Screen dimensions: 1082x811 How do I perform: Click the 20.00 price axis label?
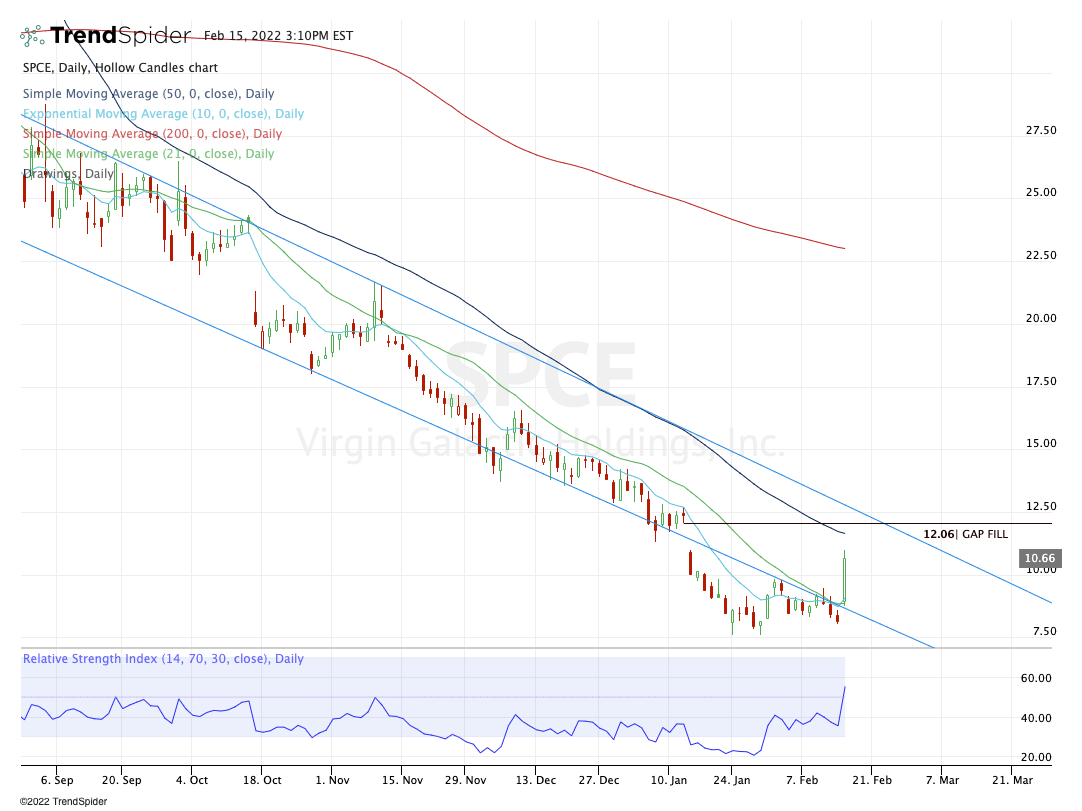[1041, 318]
